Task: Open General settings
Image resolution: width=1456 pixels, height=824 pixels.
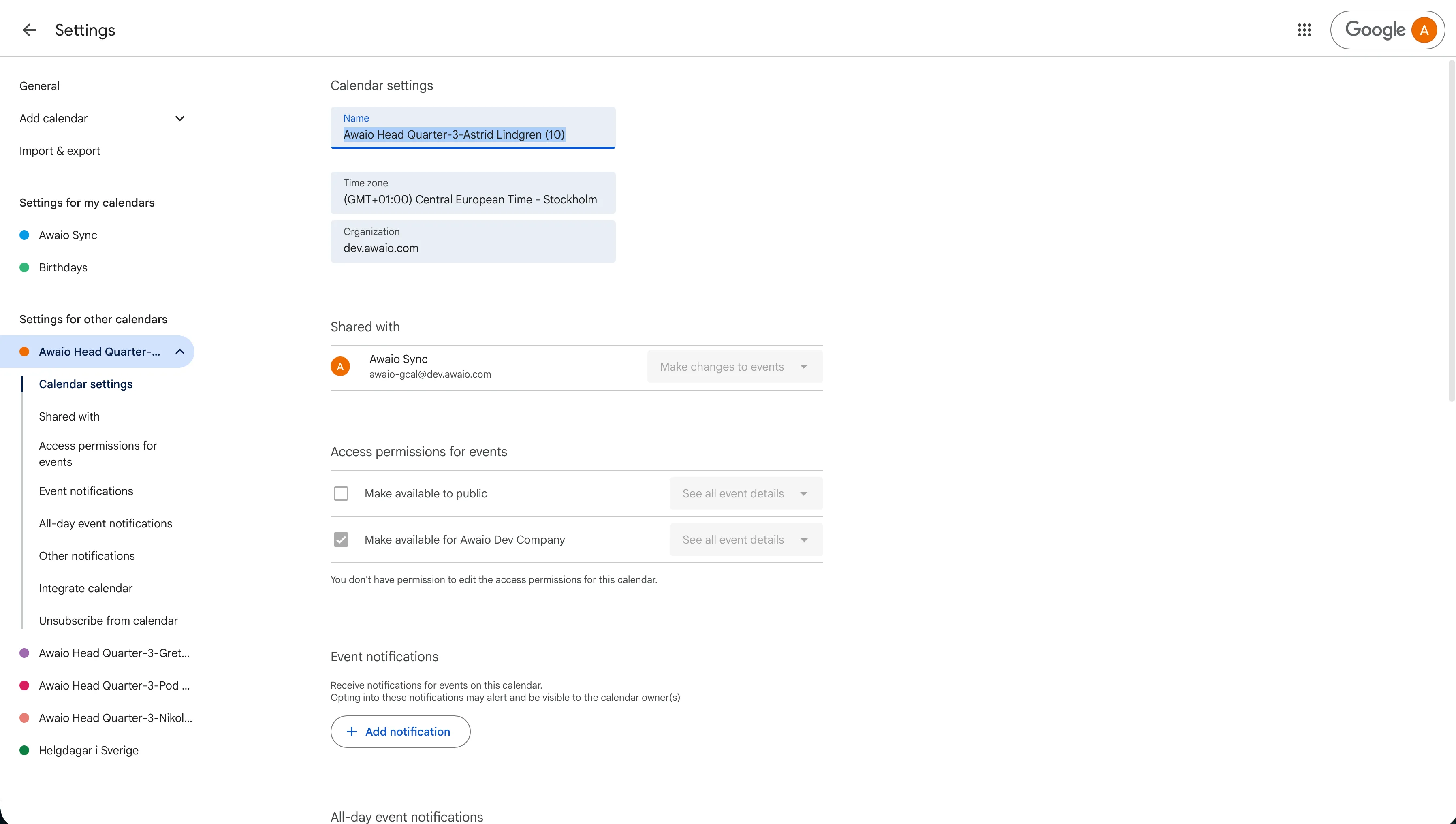Action: [39, 86]
